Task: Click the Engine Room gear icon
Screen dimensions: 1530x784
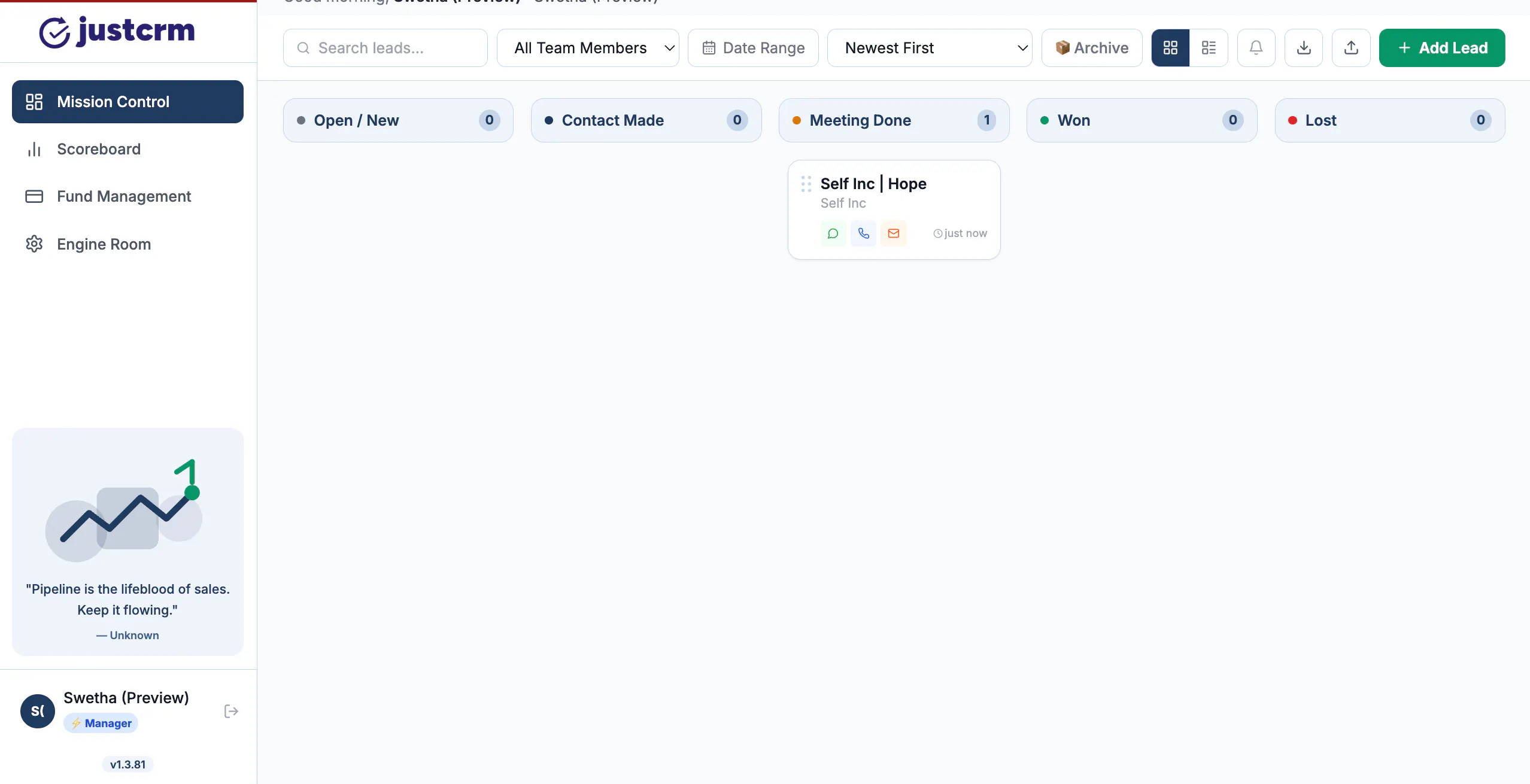Action: 34,244
